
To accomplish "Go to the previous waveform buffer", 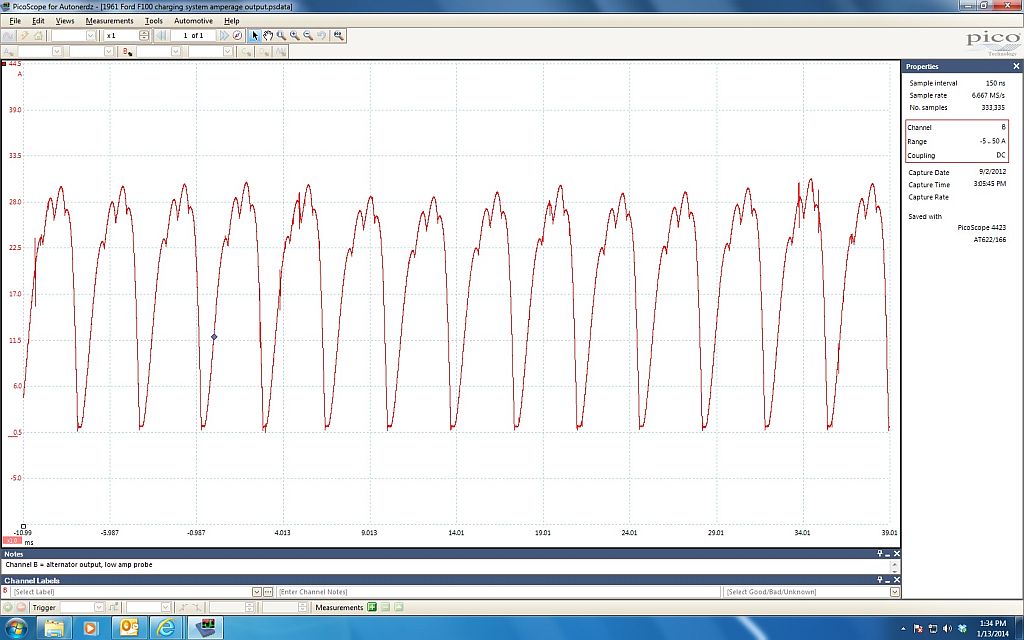I will pyautogui.click(x=161, y=35).
